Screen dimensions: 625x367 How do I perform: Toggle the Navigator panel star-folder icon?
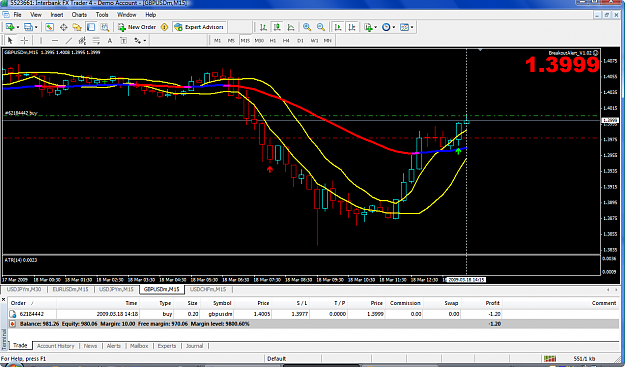click(77, 27)
